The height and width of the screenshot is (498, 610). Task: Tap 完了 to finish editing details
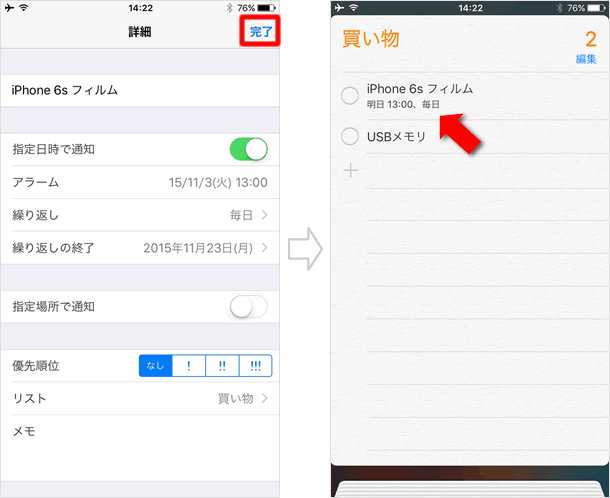click(x=260, y=32)
